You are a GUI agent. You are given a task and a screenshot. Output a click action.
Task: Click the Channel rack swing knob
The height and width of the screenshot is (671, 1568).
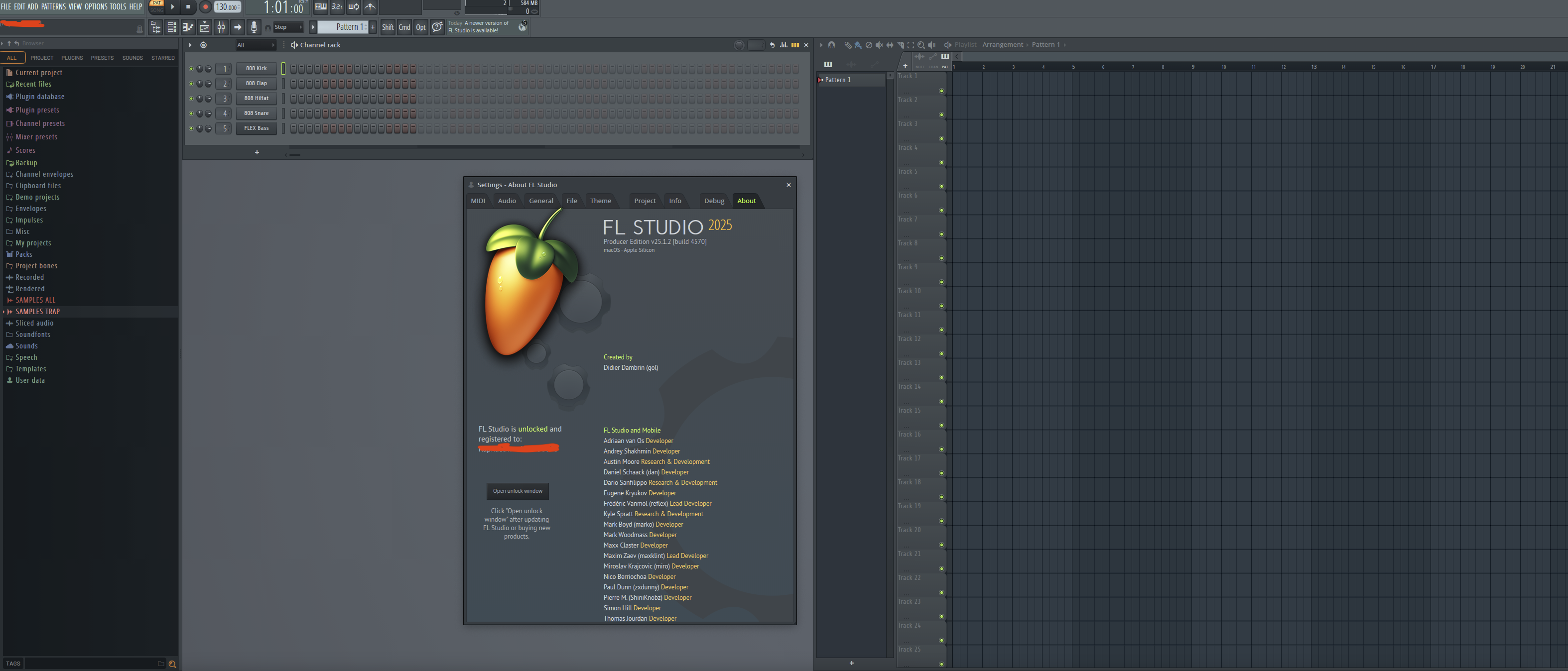[x=739, y=45]
